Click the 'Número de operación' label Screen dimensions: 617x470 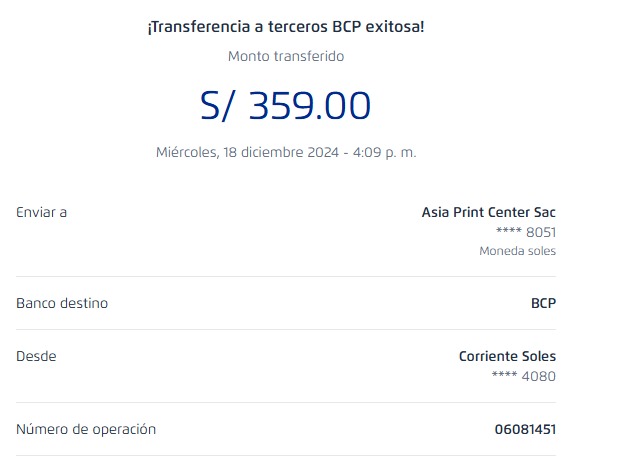click(86, 429)
